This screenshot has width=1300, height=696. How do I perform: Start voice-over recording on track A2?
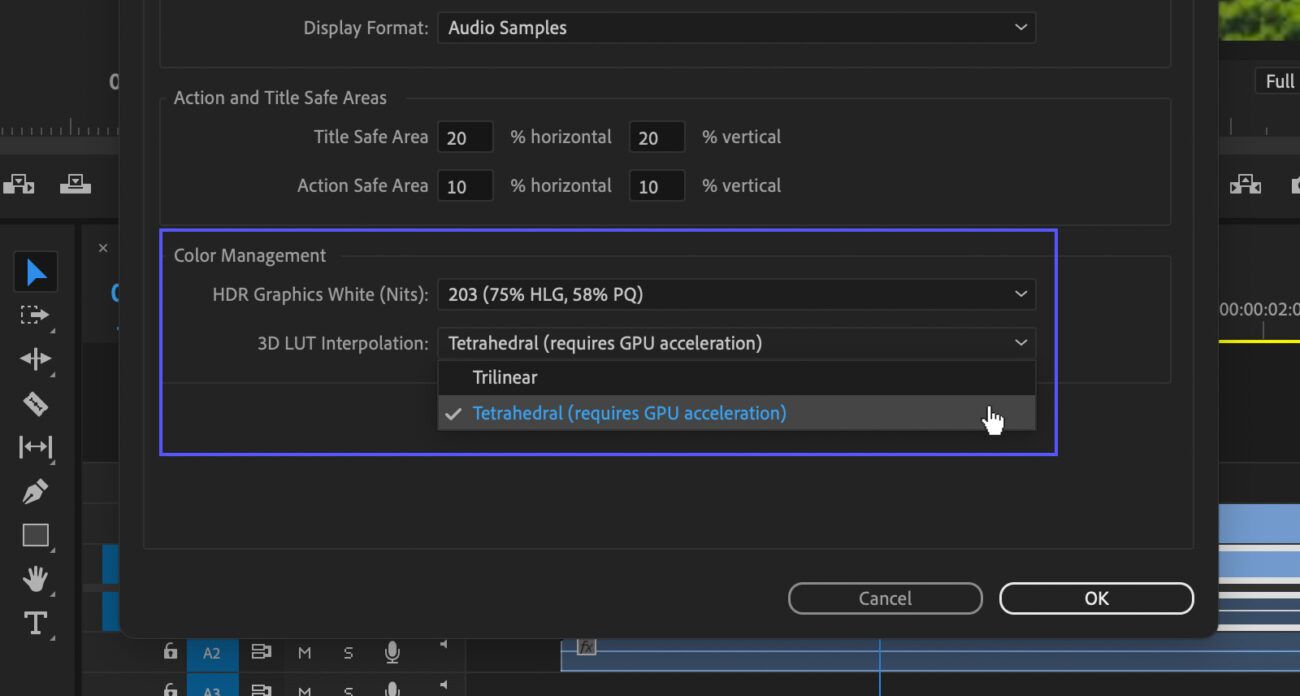click(x=392, y=652)
